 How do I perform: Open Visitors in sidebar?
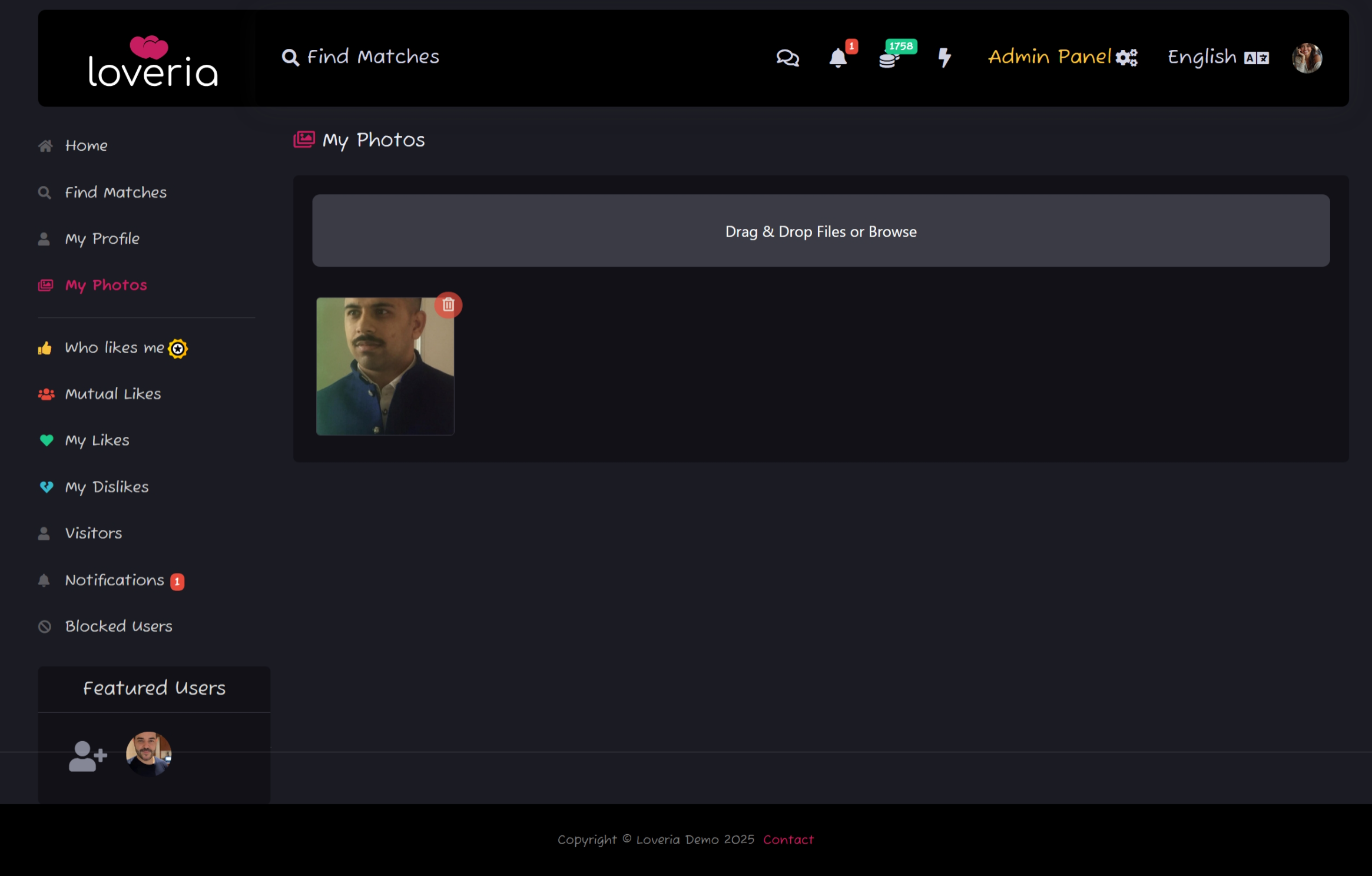94,533
